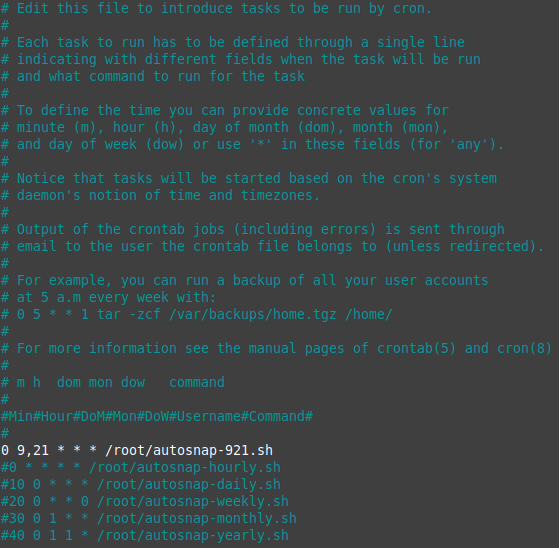This screenshot has height=548, width=559.
Task: Click the 'Output of the crontab jobs' line
Action: [253, 229]
